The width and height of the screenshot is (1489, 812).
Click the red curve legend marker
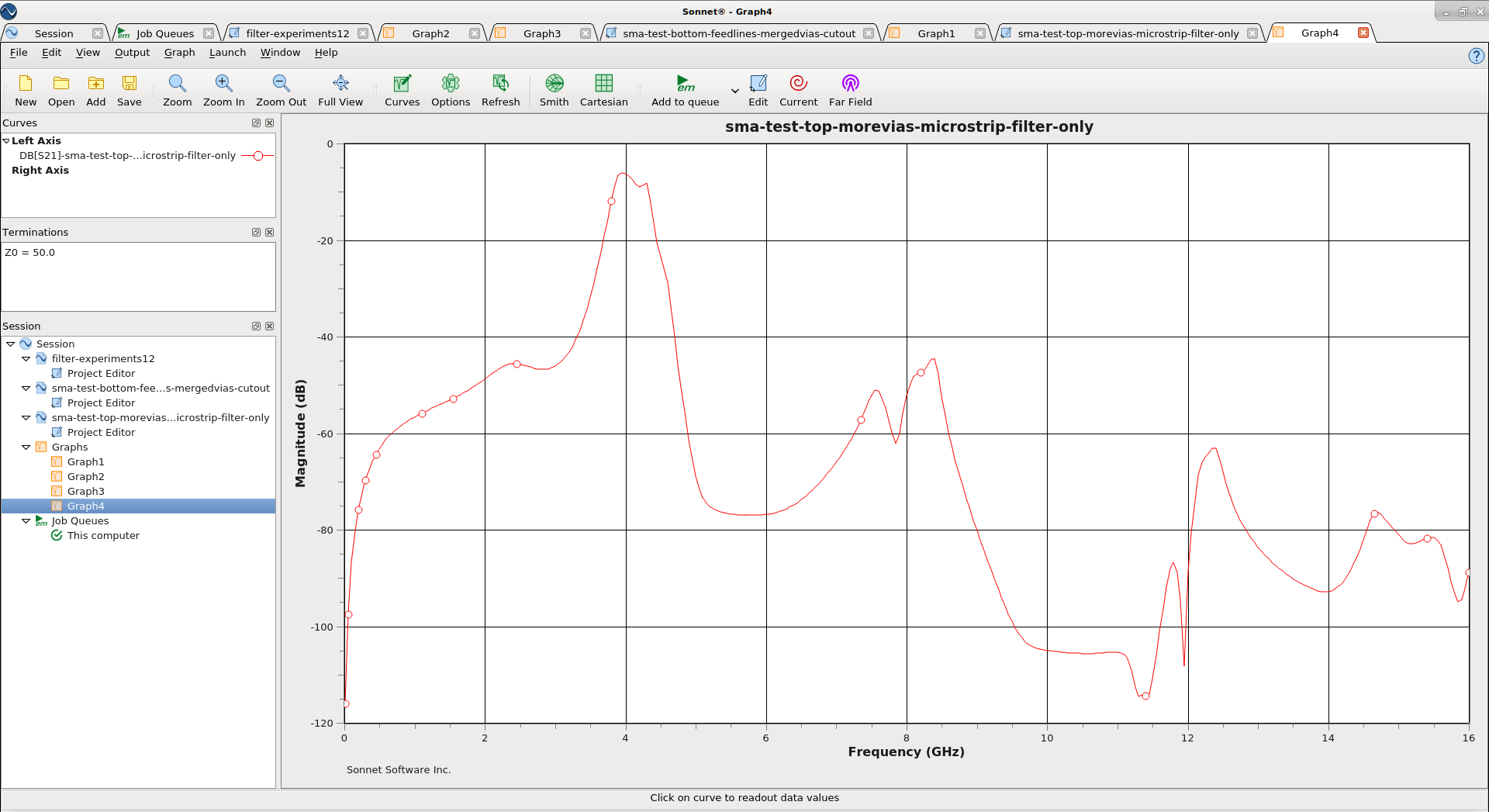(x=257, y=156)
